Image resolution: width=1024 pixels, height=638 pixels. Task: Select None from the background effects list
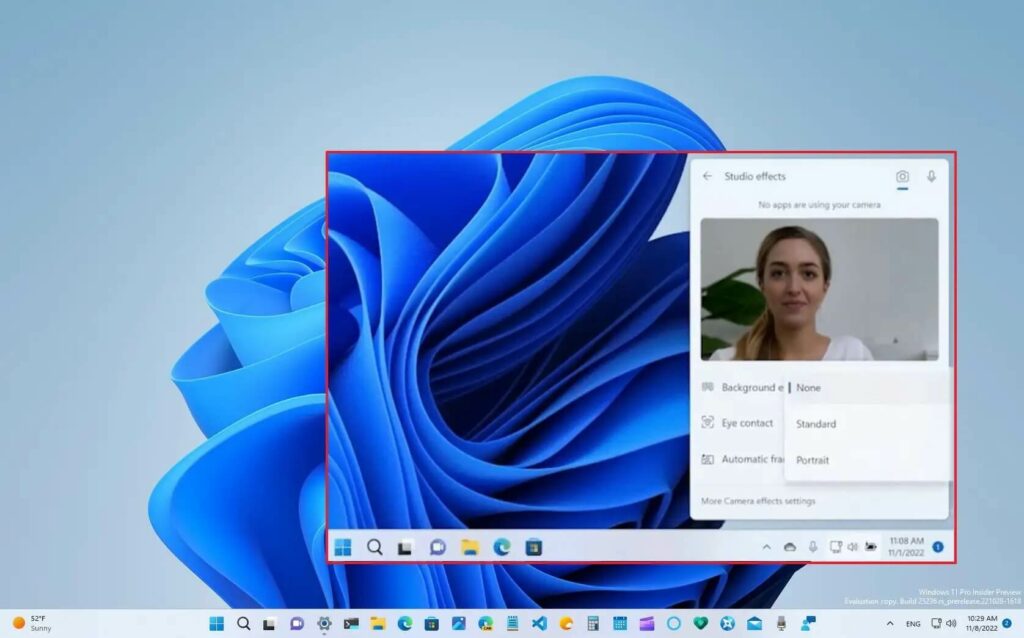(x=809, y=388)
